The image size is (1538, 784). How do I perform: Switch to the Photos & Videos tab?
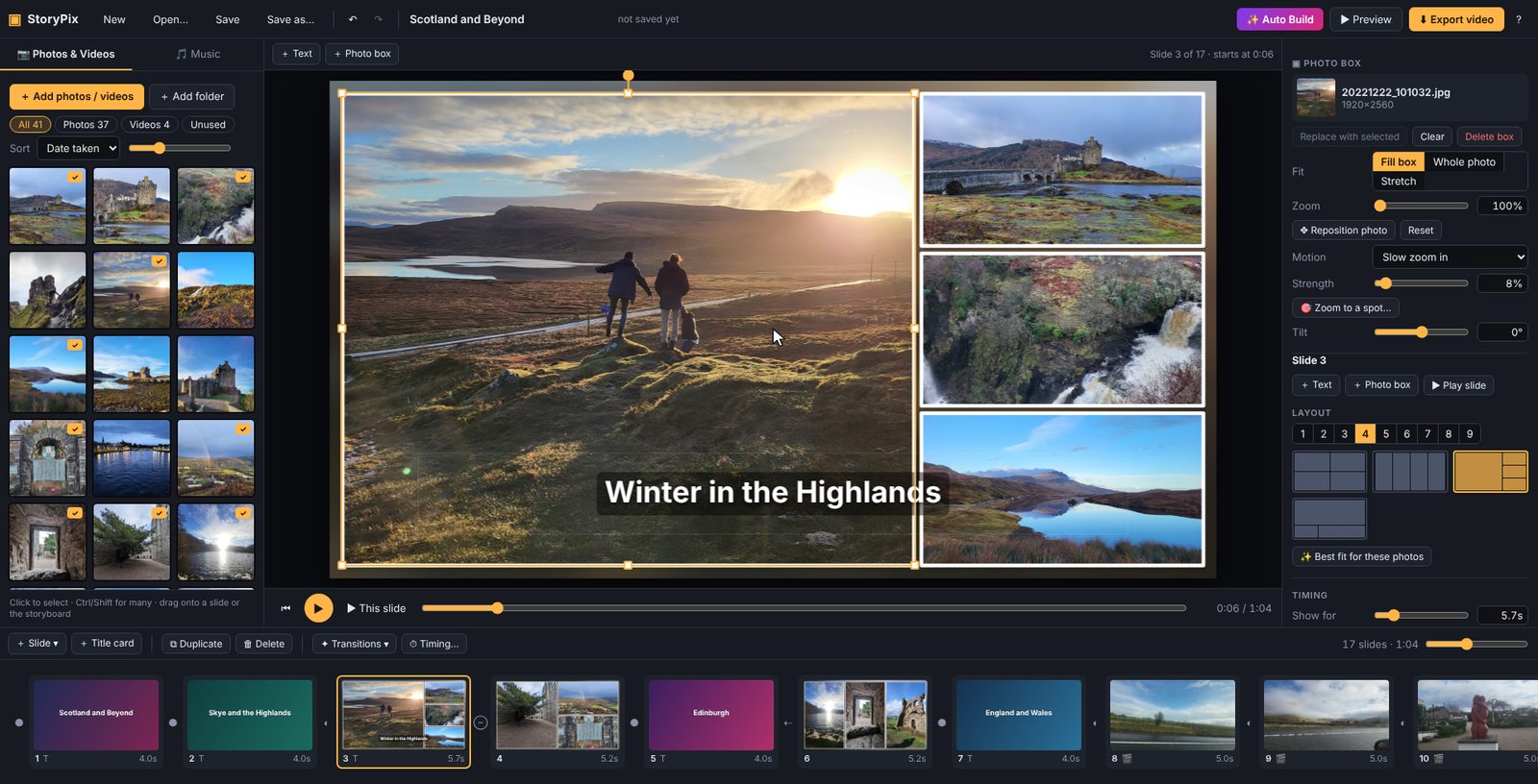coord(66,55)
